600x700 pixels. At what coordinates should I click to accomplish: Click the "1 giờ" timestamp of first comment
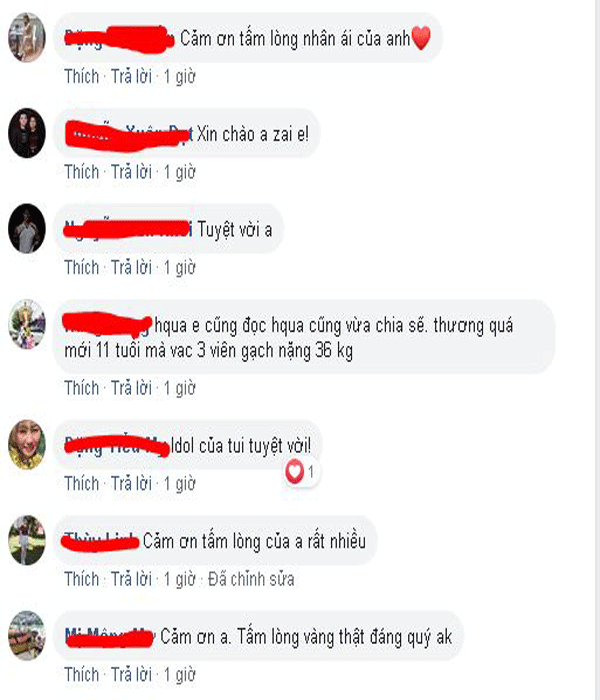[x=179, y=76]
